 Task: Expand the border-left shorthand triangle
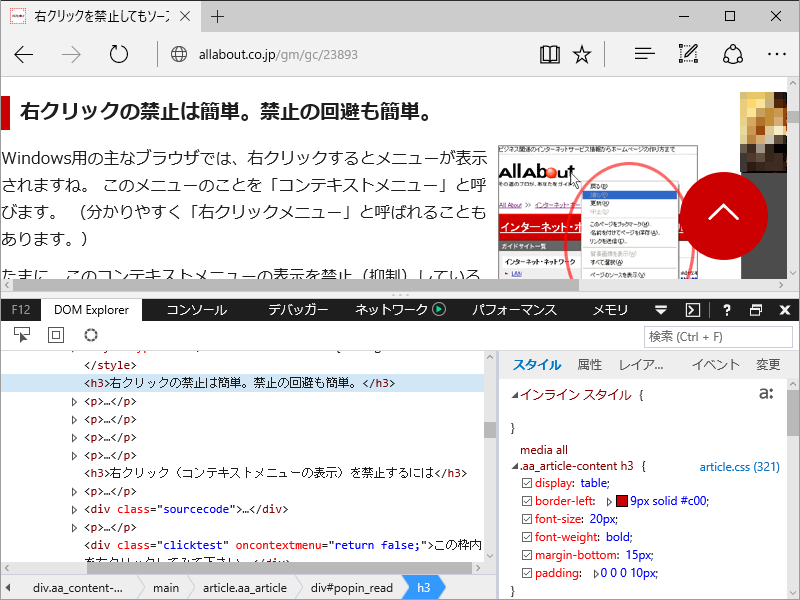coord(609,502)
